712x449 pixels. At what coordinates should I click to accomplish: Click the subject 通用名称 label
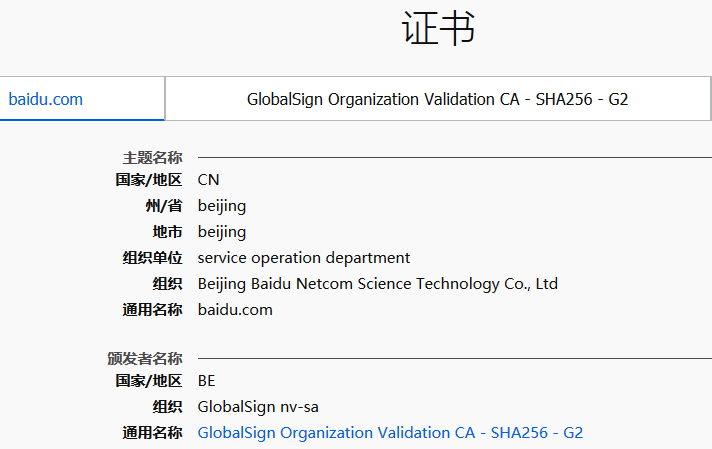(x=152, y=310)
